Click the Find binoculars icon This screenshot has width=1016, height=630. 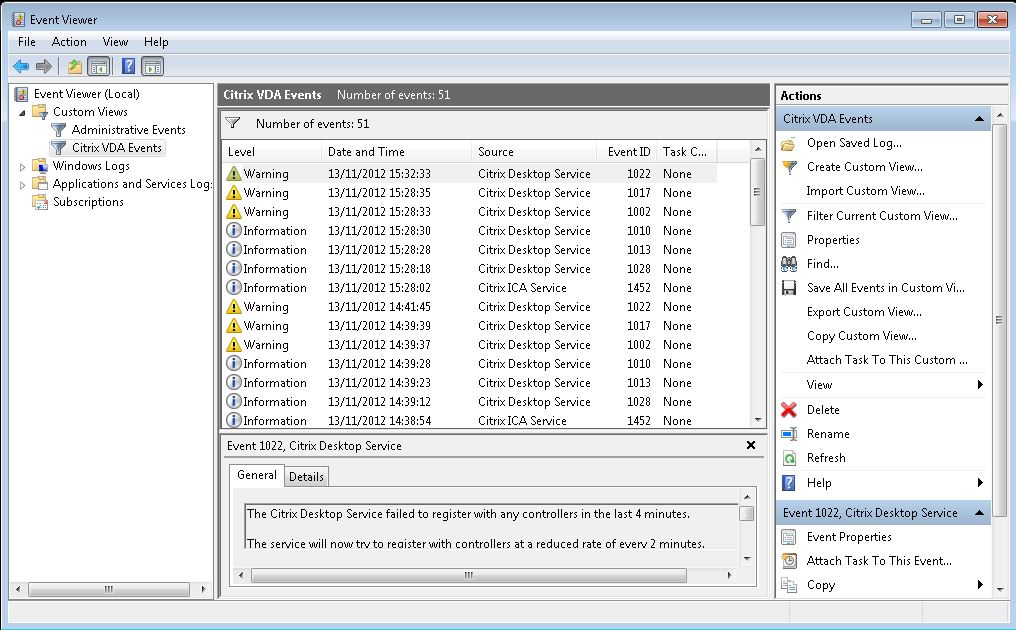pyautogui.click(x=789, y=264)
